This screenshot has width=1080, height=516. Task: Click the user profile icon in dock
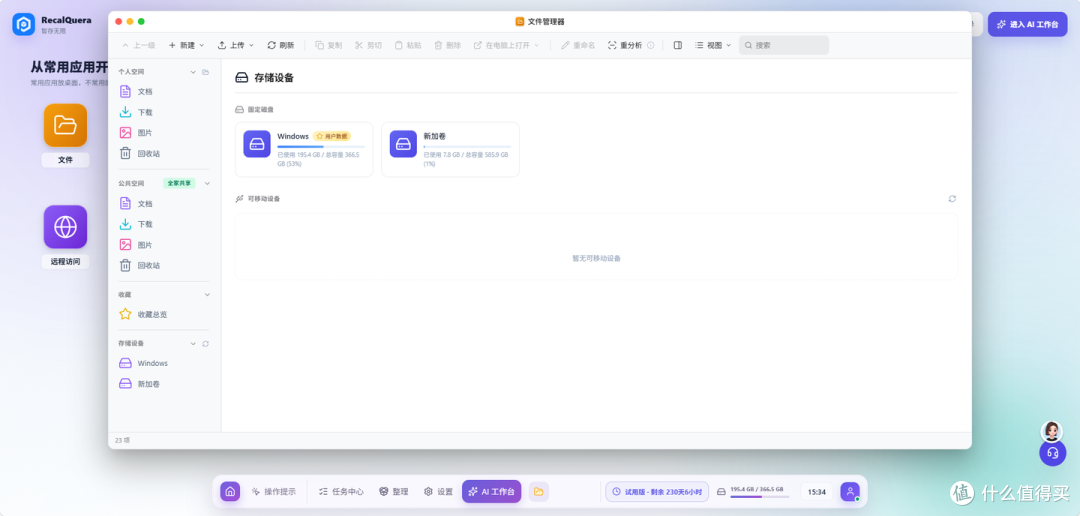coord(850,492)
